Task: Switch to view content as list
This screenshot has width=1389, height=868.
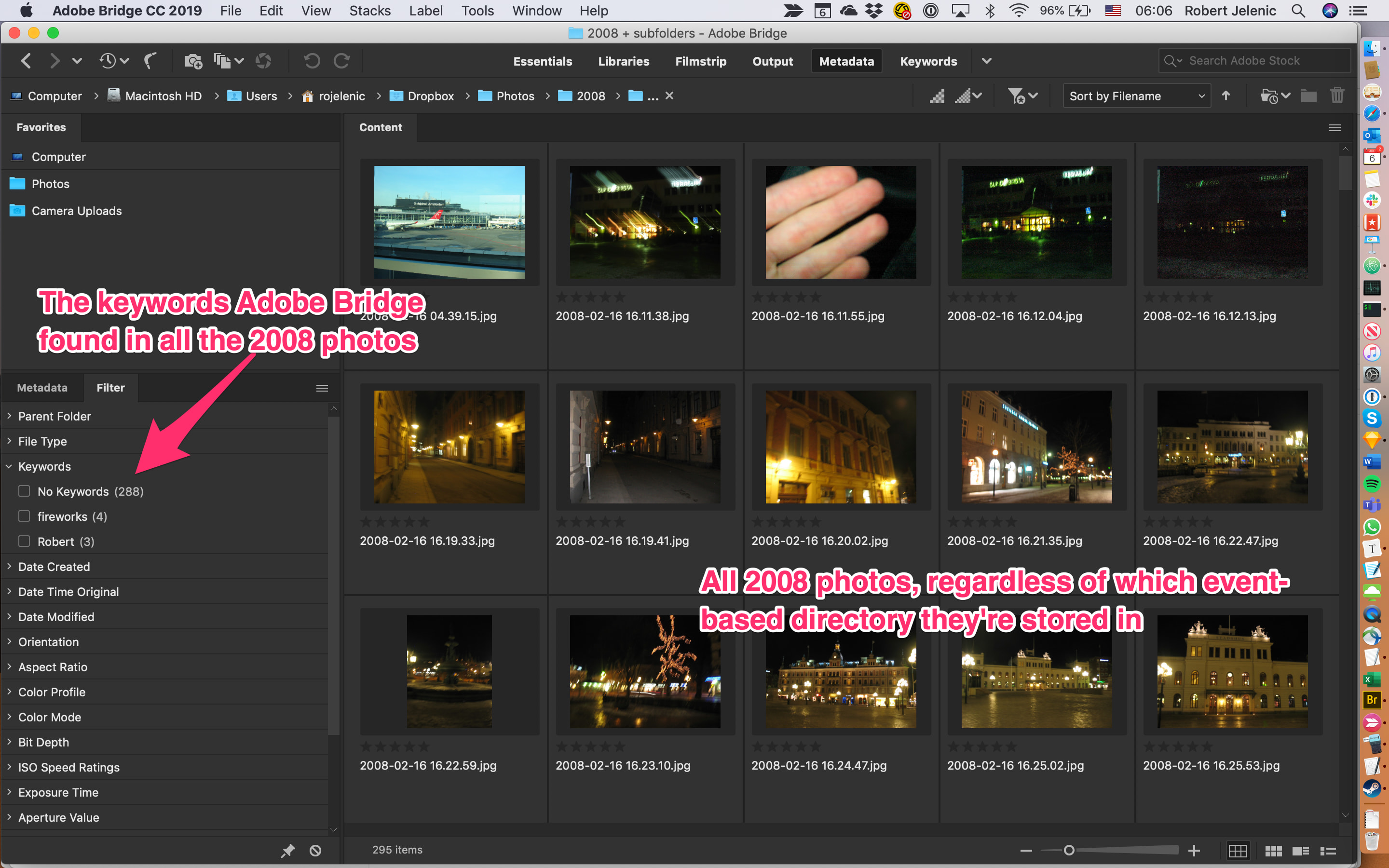Action: click(x=1328, y=850)
